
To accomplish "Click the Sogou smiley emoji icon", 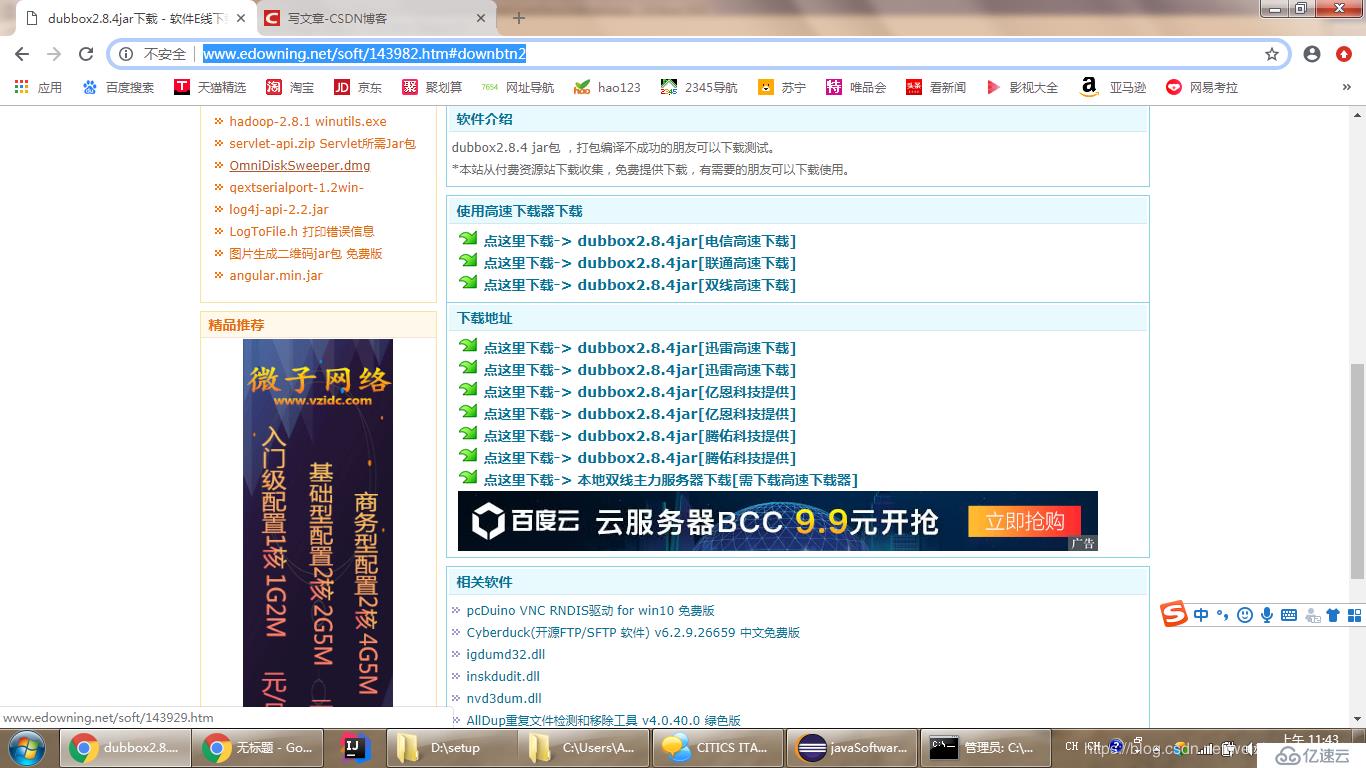I will point(1245,615).
